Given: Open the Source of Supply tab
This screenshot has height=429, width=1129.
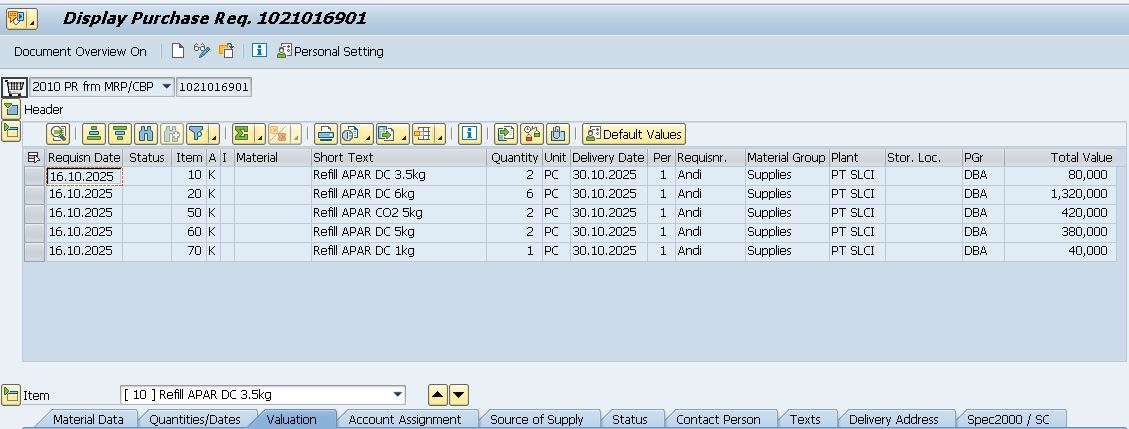Looking at the screenshot, I should coord(536,420).
